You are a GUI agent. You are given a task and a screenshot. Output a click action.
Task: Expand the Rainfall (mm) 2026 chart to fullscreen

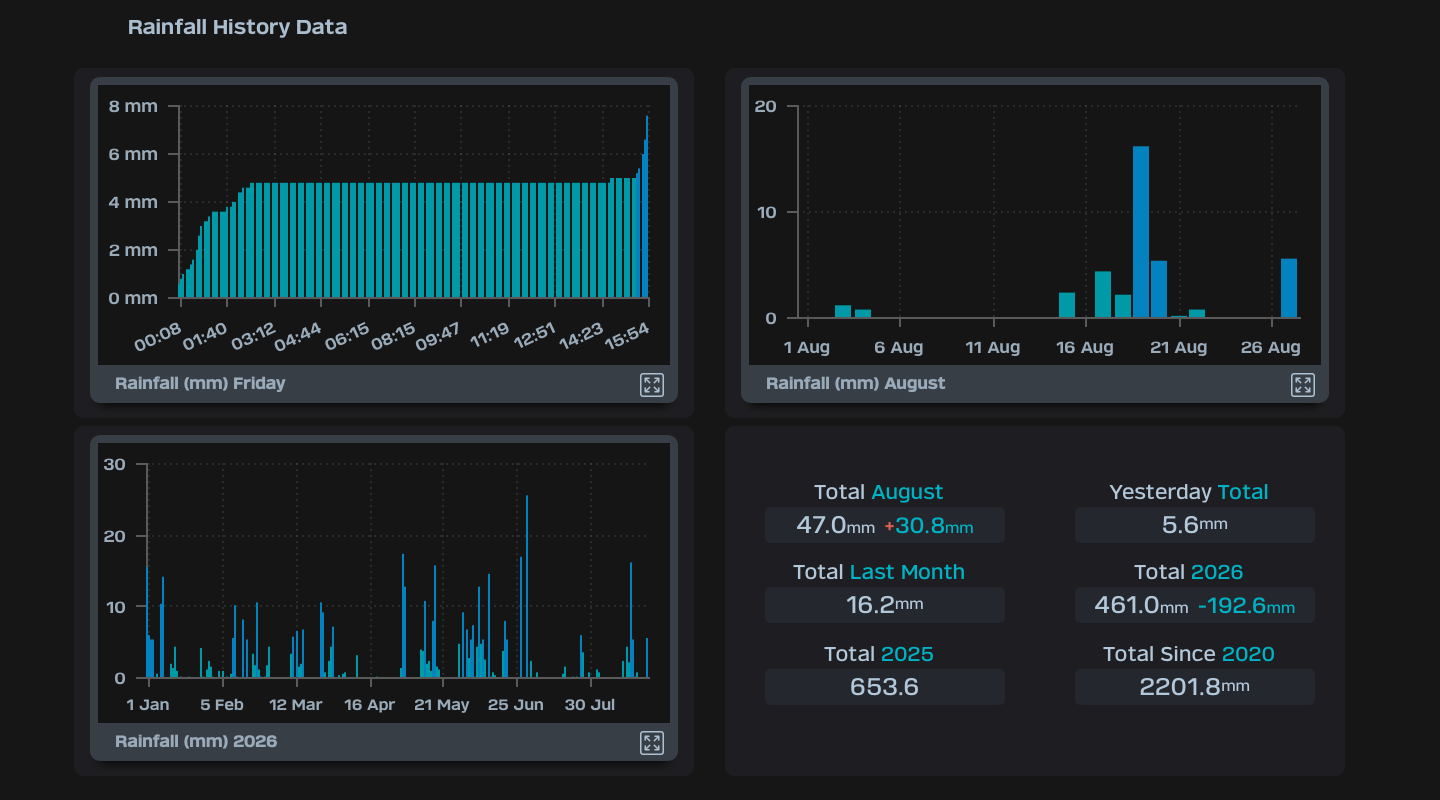tap(652, 743)
